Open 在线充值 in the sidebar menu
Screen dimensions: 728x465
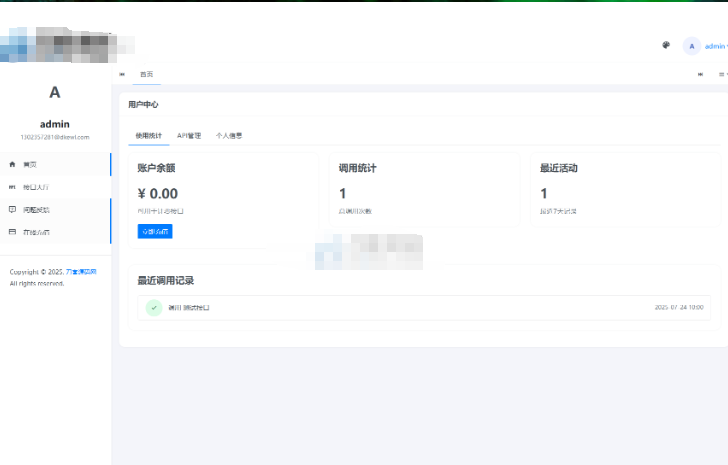pyautogui.click(x=55, y=232)
